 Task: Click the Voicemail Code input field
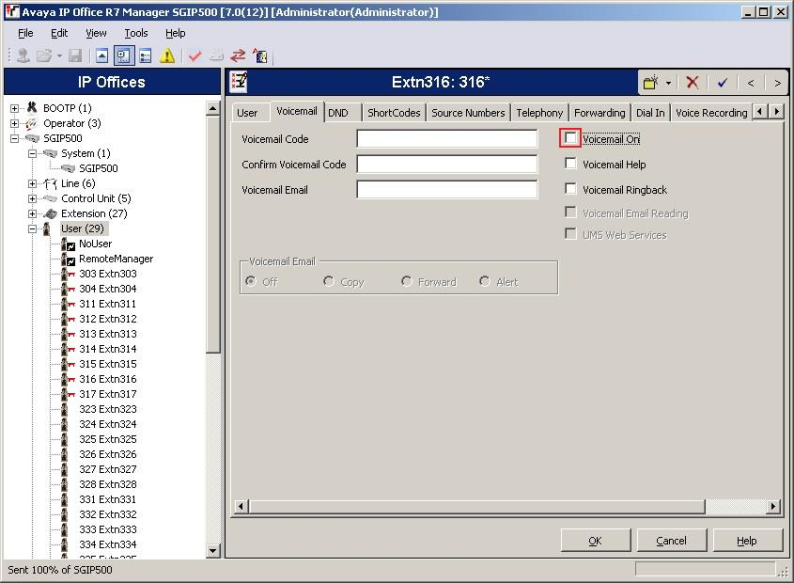[x=446, y=139]
